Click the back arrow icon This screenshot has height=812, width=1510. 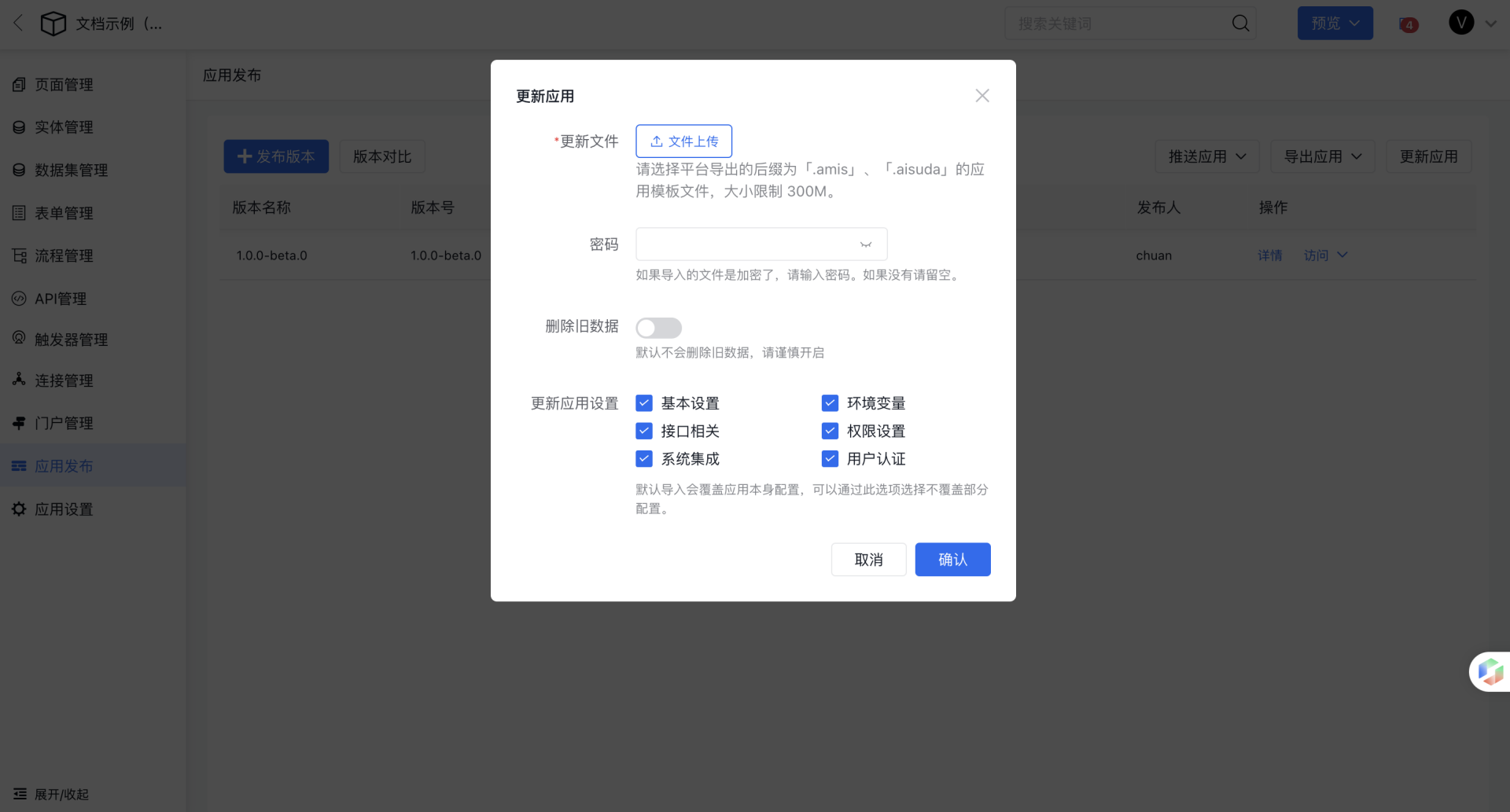click(19, 24)
